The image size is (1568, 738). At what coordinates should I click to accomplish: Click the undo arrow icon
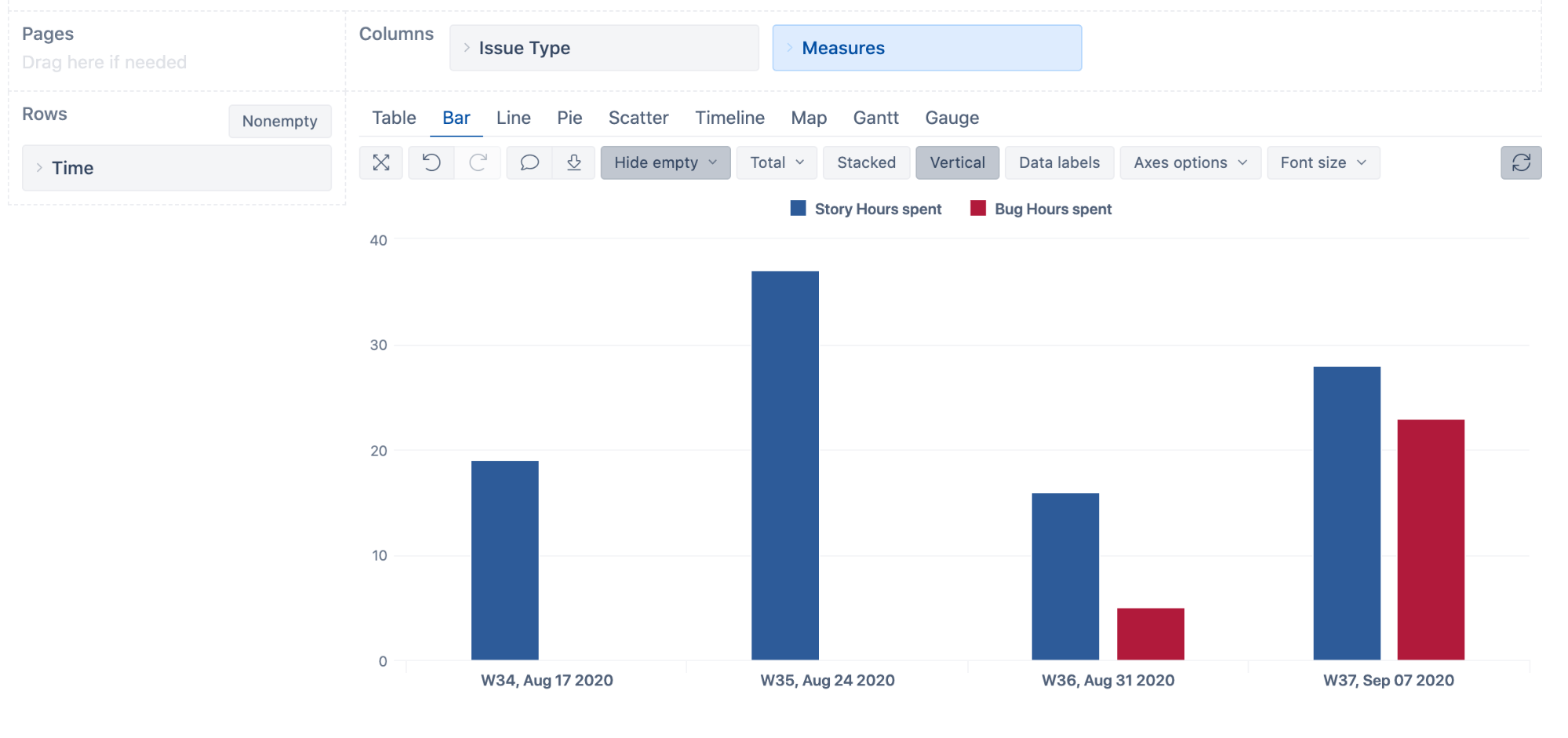click(x=431, y=162)
